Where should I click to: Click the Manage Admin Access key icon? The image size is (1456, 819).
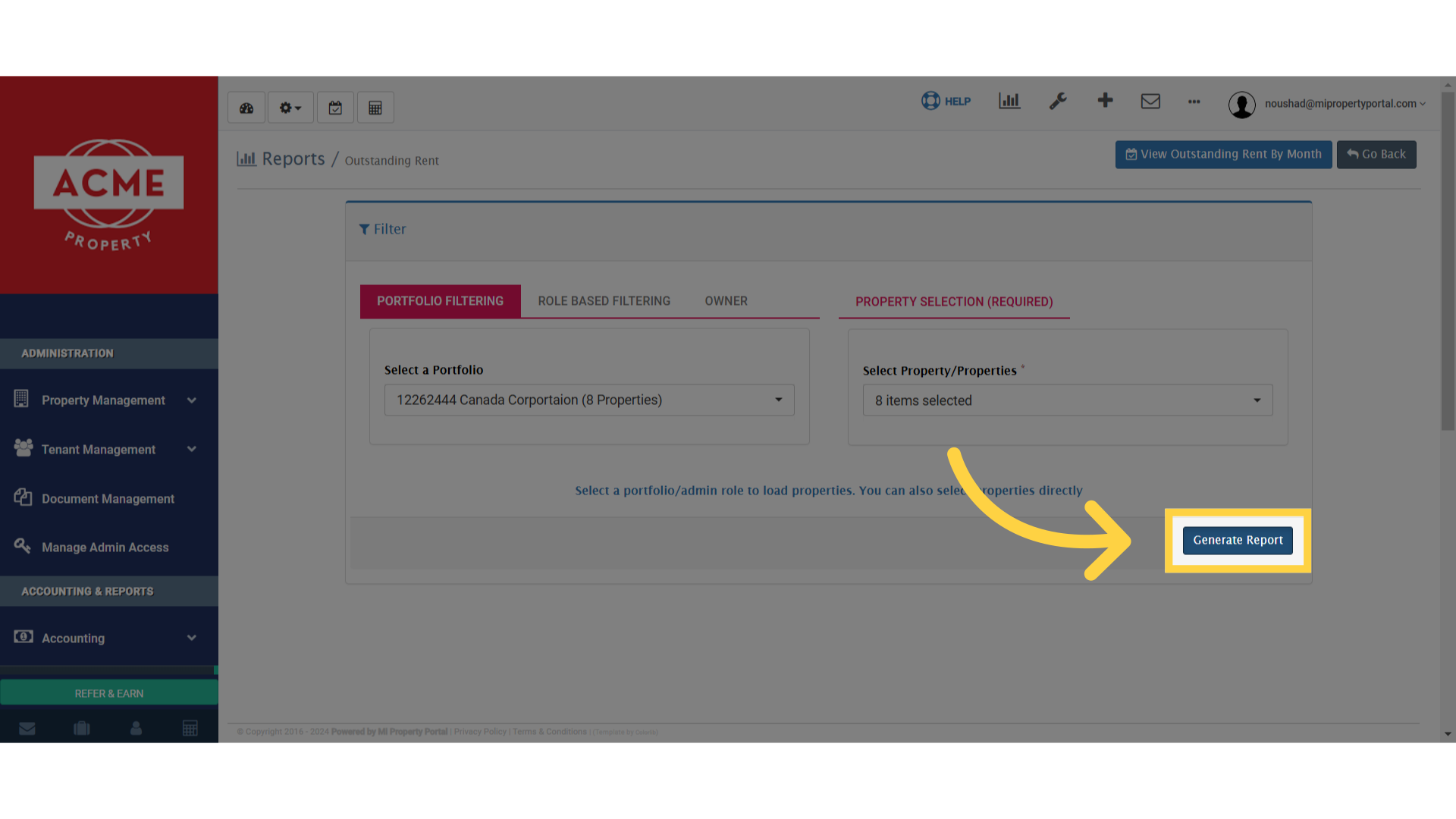coord(22,545)
